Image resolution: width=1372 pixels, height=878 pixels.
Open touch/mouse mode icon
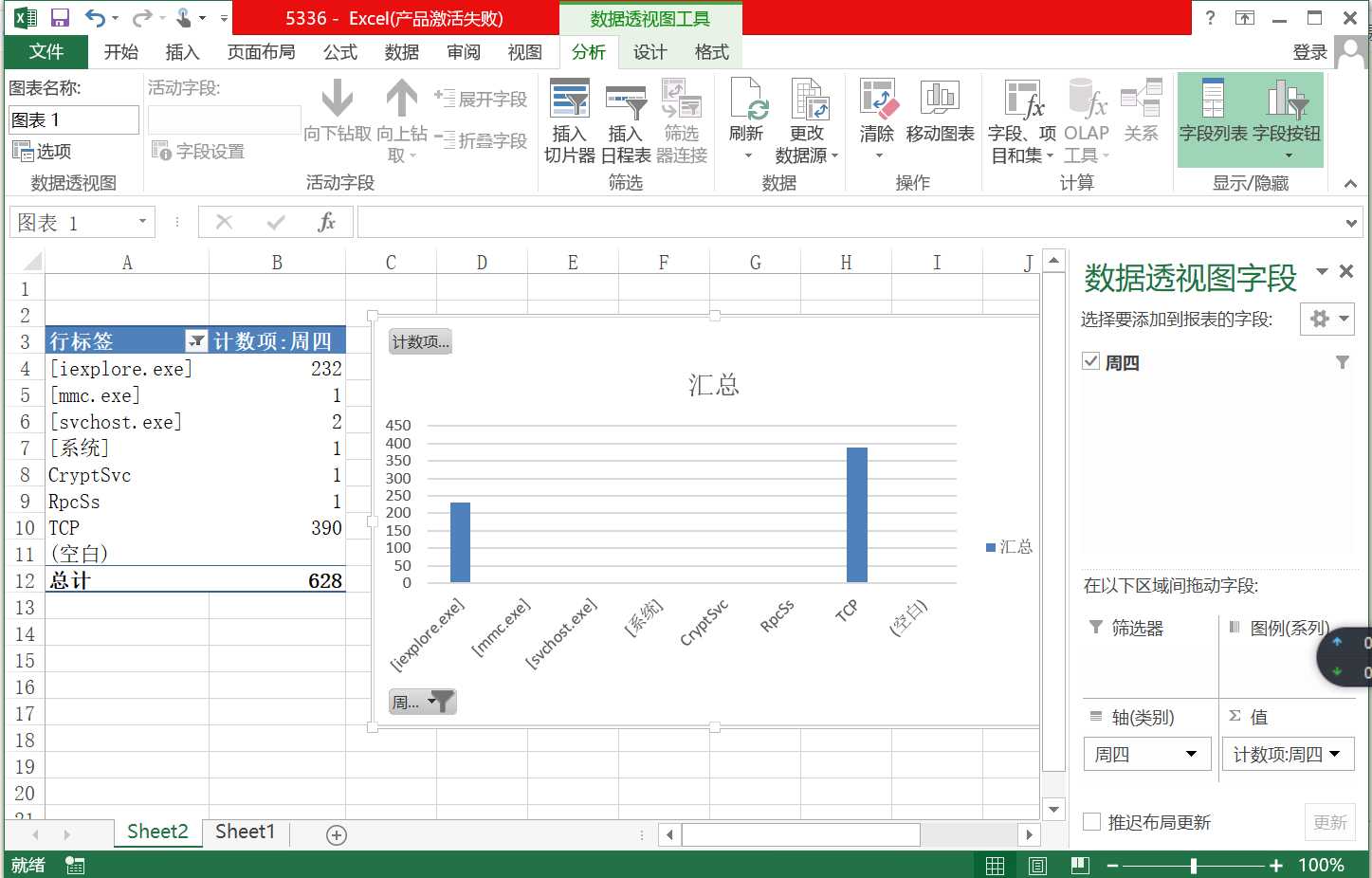click(184, 18)
